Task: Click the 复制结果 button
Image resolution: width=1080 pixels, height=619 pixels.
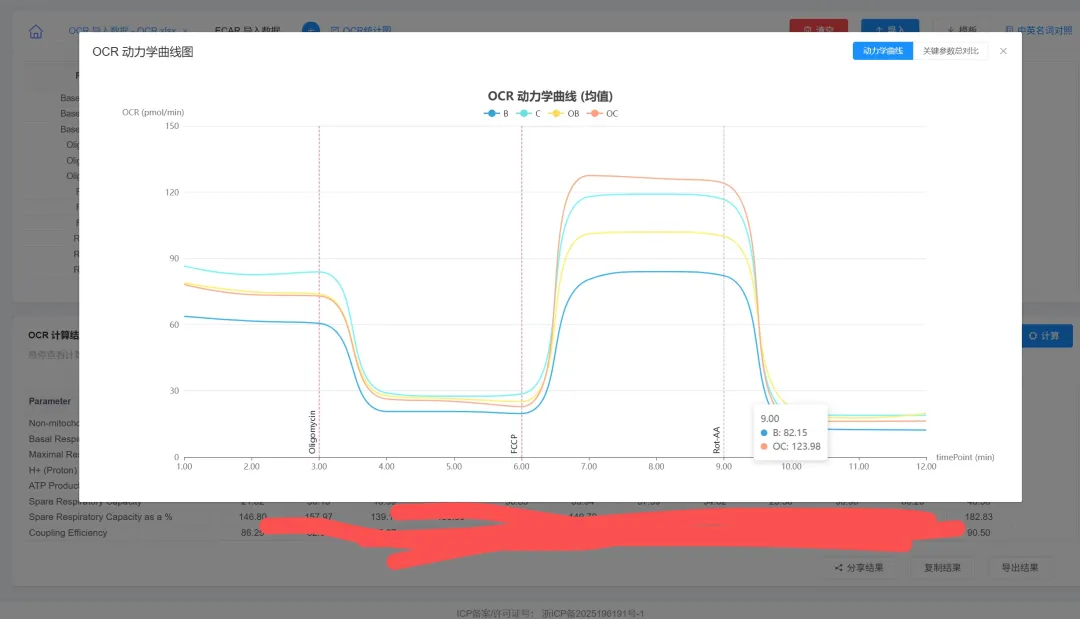Action: click(941, 568)
